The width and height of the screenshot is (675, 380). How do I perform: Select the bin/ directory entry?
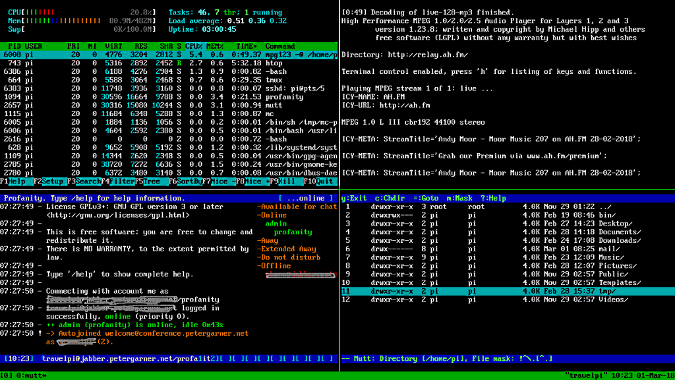[508, 215]
